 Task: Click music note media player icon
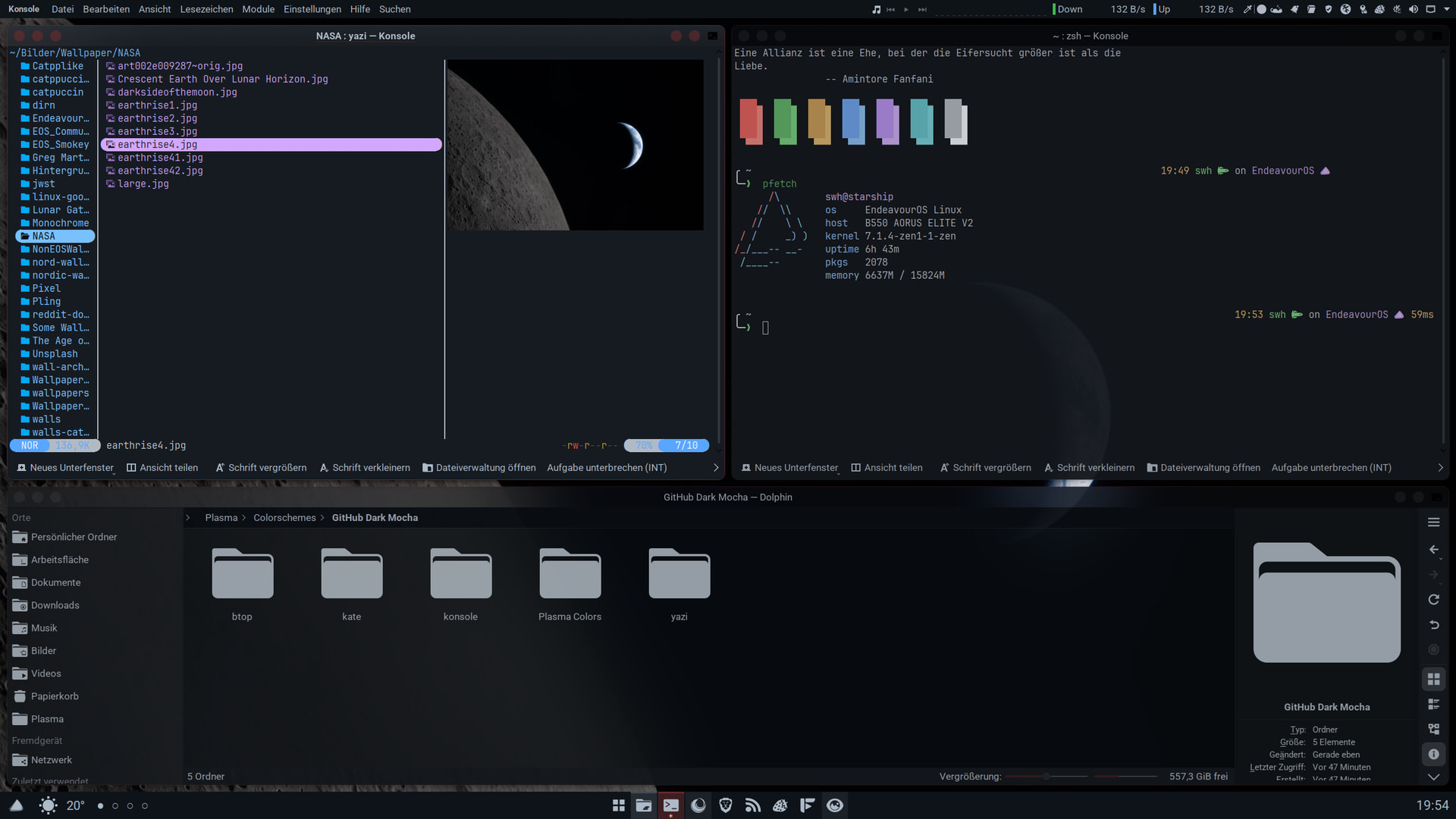pos(876,9)
